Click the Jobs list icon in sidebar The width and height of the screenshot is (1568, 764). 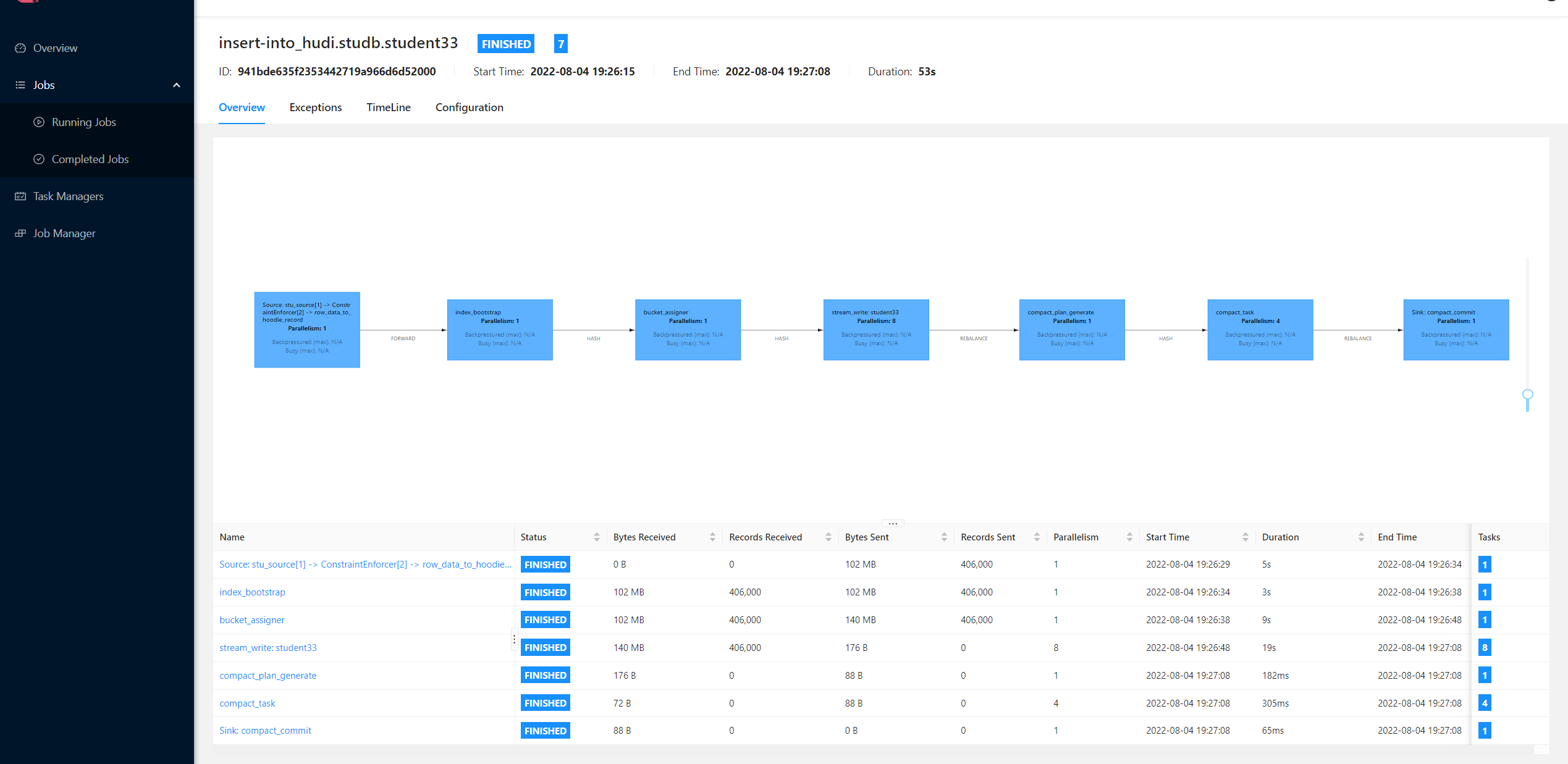pos(20,85)
